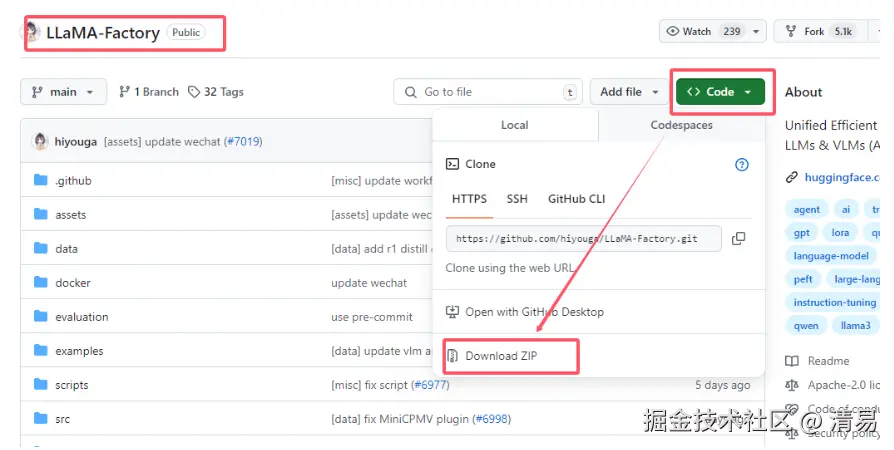Viewport: 894px width, 450px height.
Task: Open pull request #6998 link
Action: click(492, 419)
